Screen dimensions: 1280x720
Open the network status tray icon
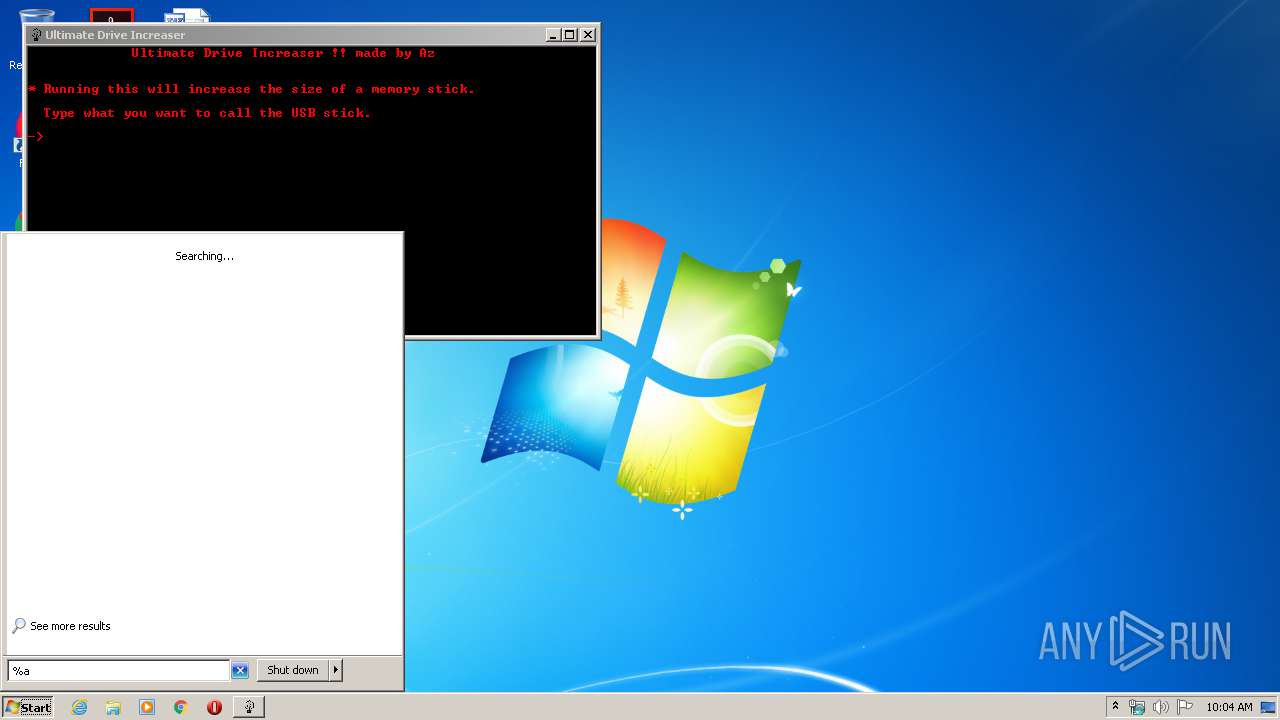tap(1137, 707)
